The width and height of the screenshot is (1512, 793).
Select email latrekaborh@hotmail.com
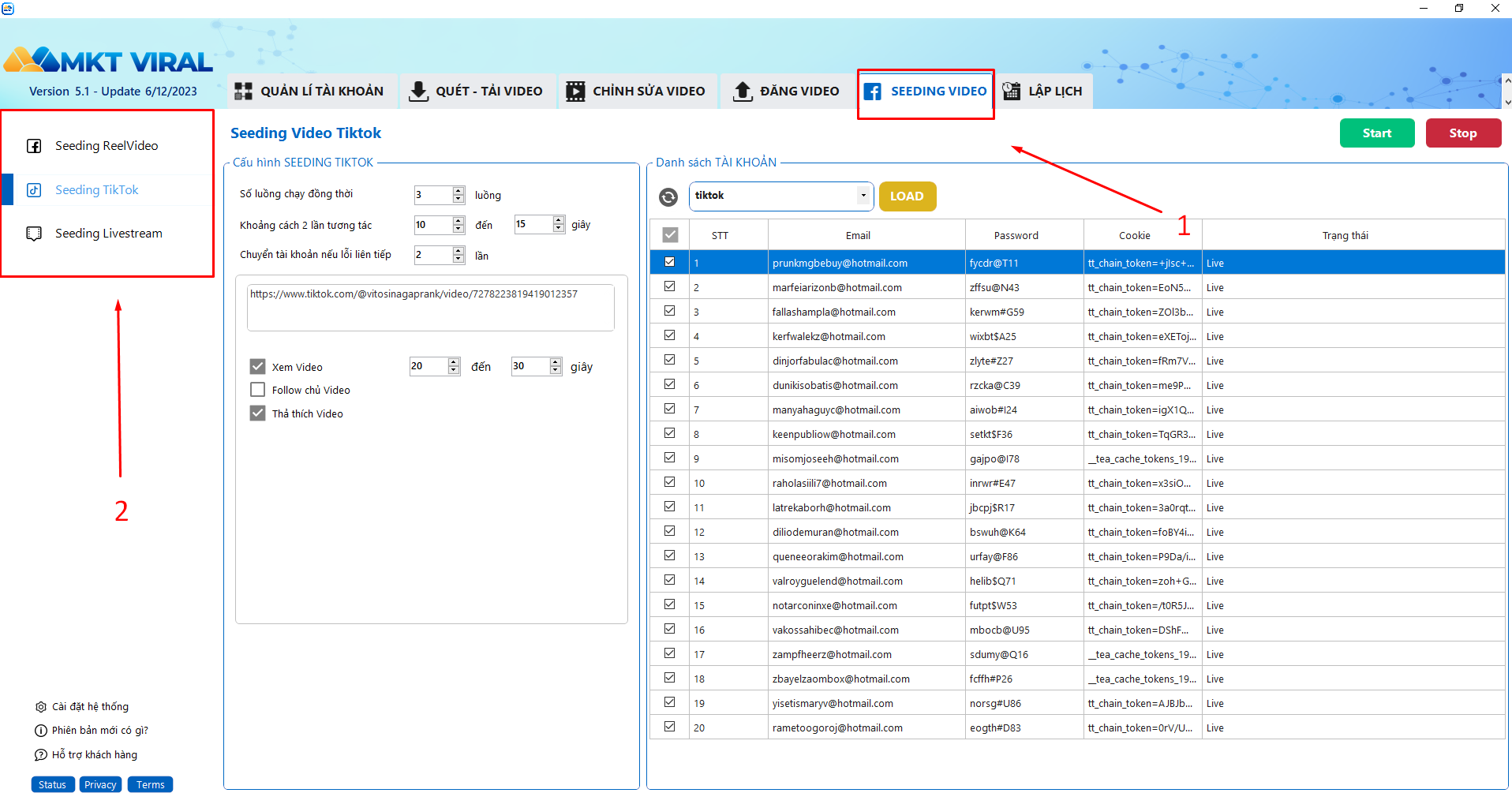point(866,507)
